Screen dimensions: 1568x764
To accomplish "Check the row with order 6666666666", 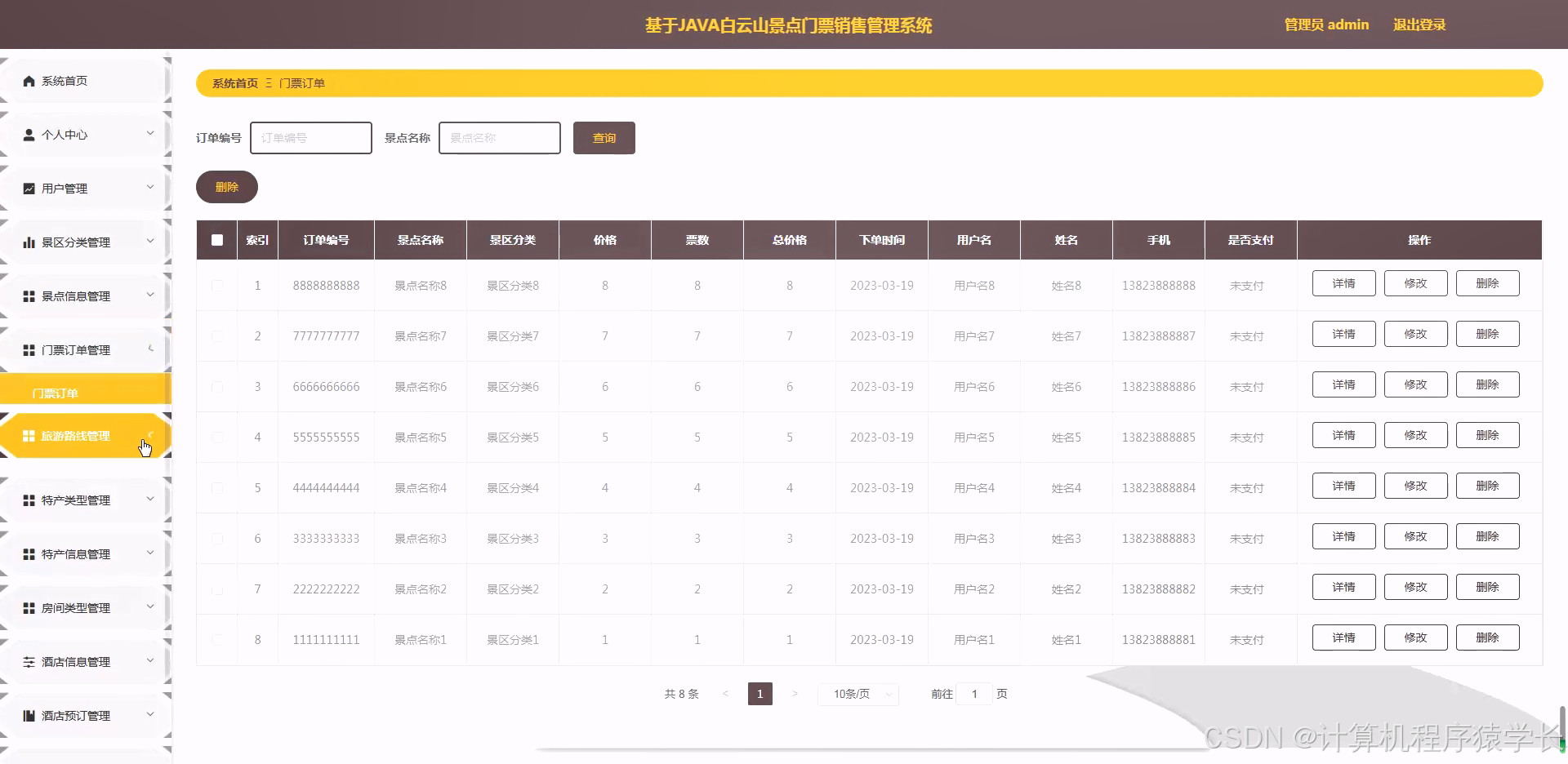I will [x=217, y=387].
